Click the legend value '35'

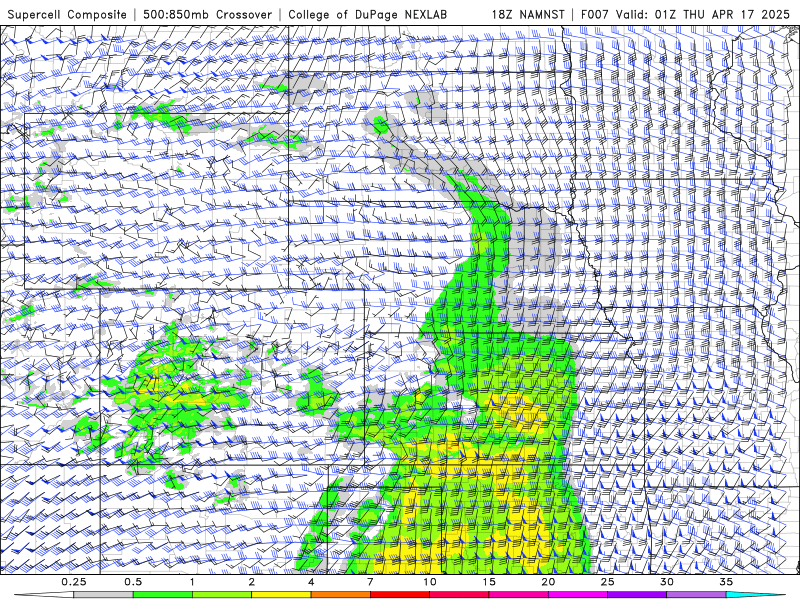tap(726, 582)
